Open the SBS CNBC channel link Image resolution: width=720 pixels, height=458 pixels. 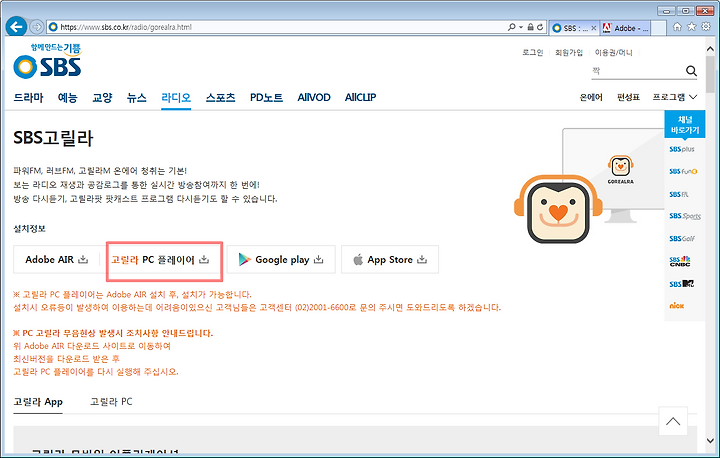coord(680,261)
